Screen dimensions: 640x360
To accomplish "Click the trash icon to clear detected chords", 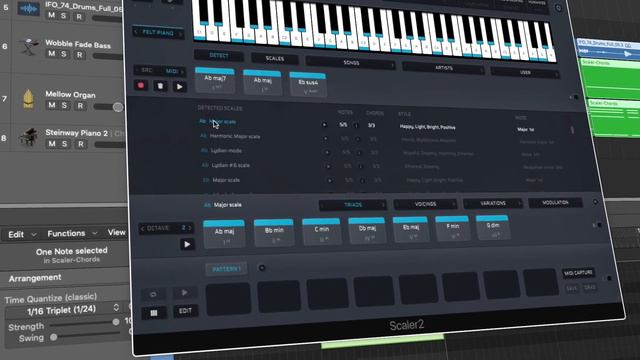I will click(x=160, y=86).
